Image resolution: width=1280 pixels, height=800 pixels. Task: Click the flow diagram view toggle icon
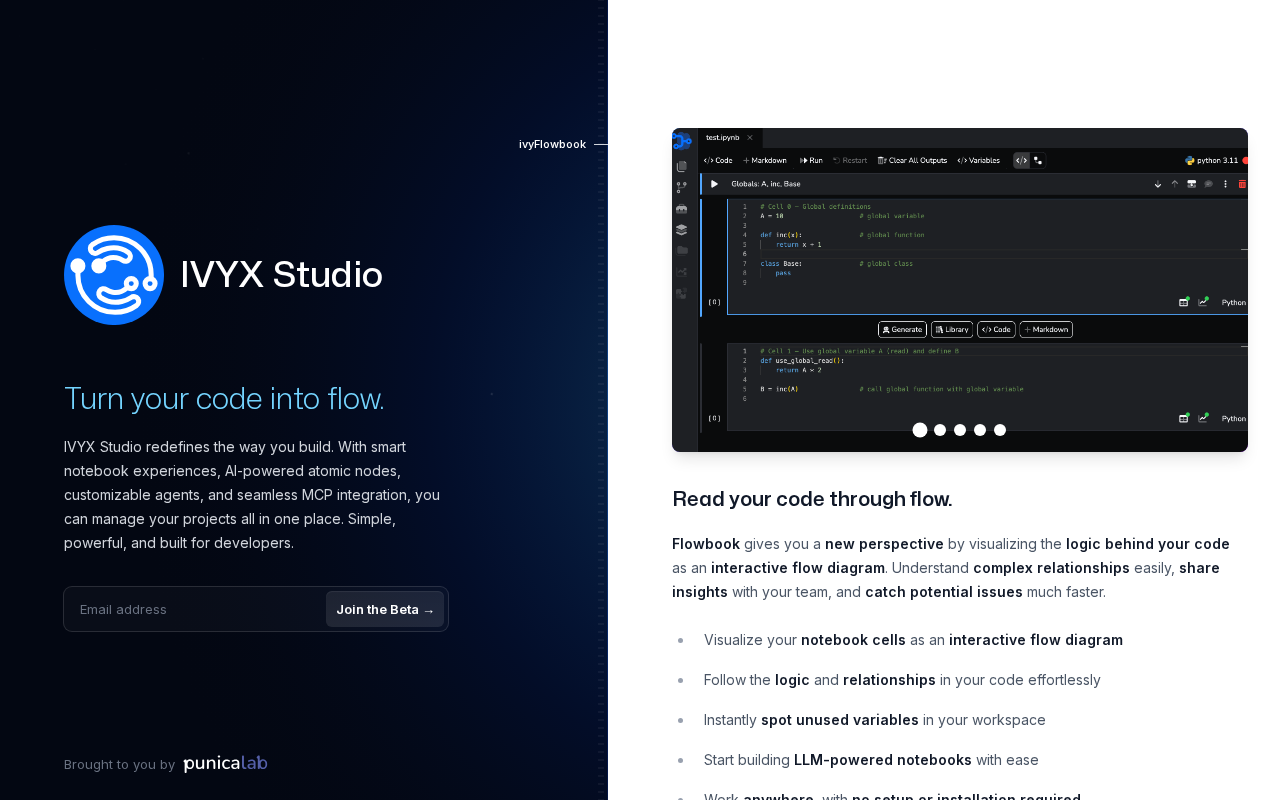(x=1038, y=160)
